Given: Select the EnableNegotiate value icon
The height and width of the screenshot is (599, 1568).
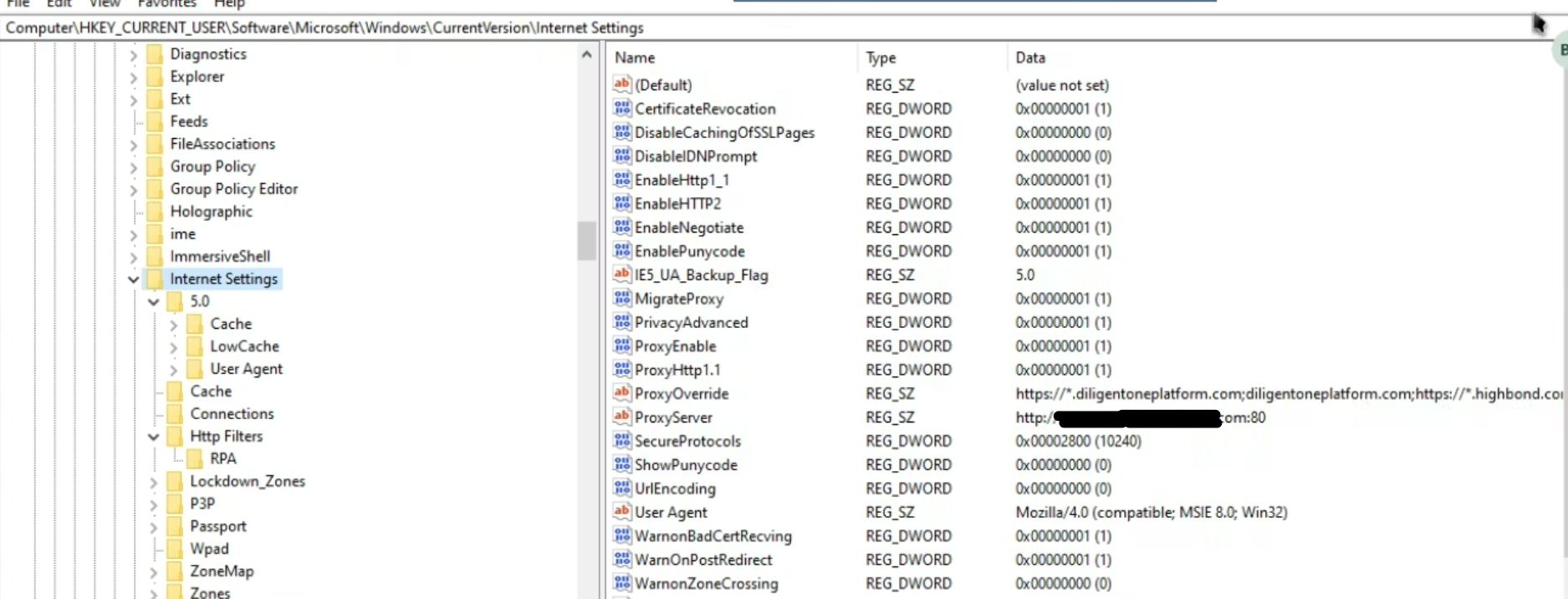Looking at the screenshot, I should point(622,227).
